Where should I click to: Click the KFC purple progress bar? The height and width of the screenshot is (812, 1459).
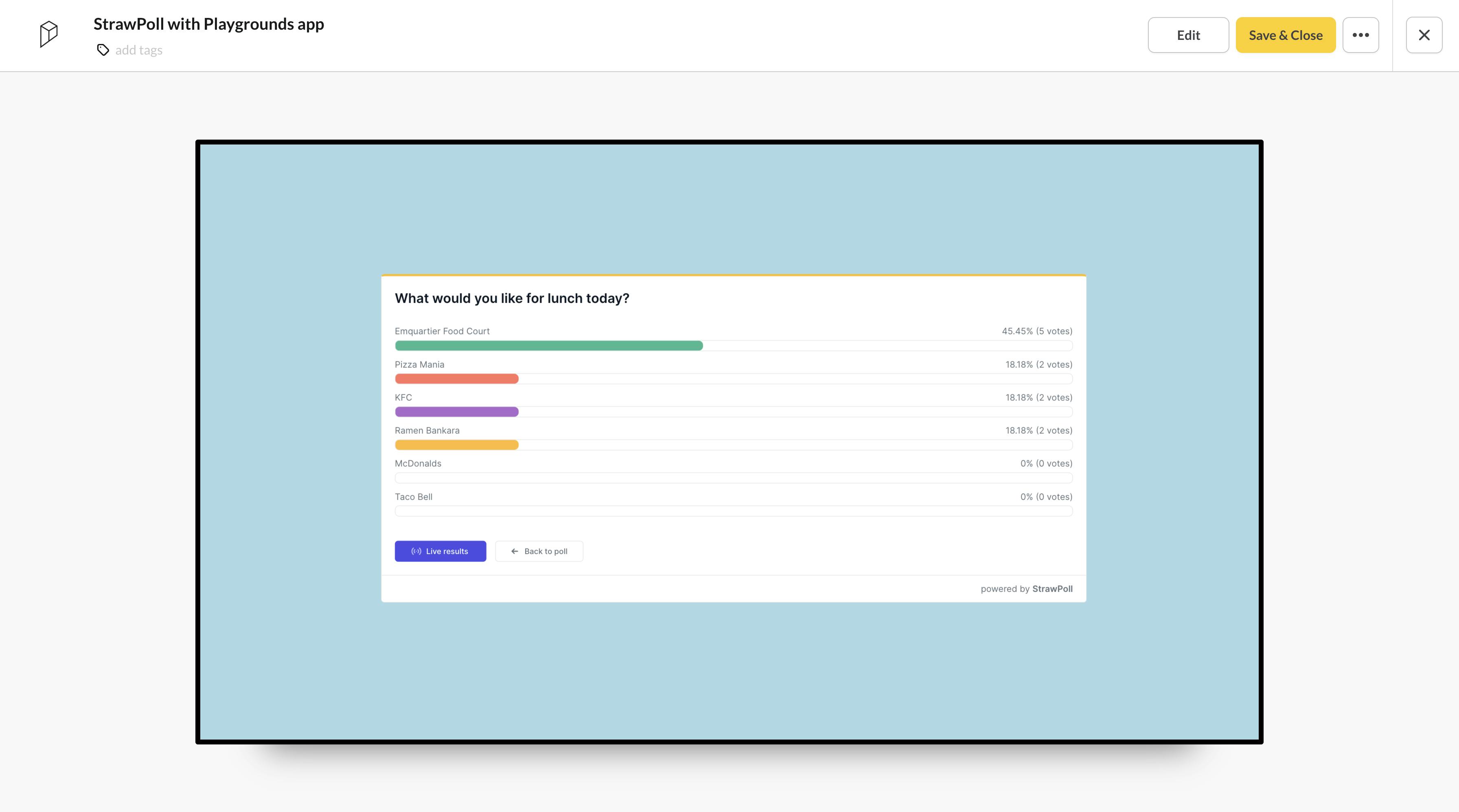point(456,411)
